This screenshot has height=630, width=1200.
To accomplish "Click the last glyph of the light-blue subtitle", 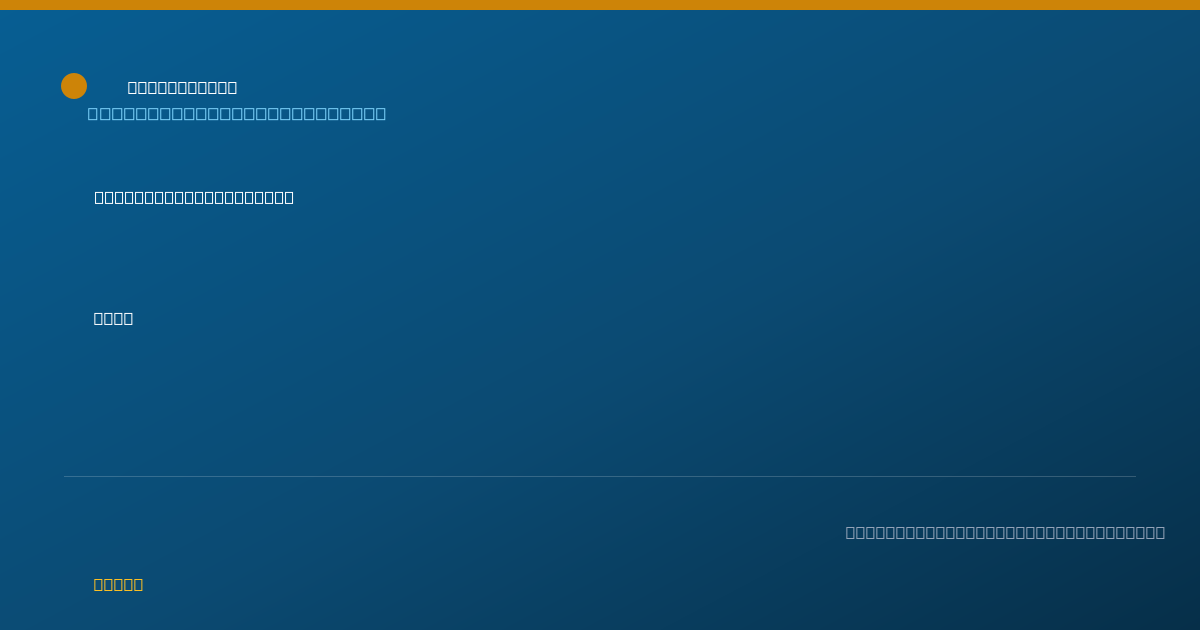I will click(380, 114).
